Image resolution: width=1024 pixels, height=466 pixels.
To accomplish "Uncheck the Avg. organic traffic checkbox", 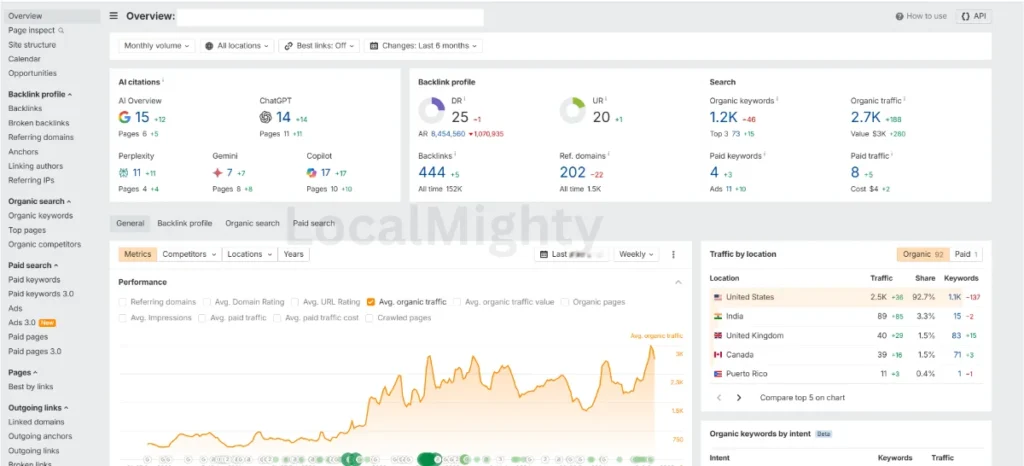I will coord(371,301).
